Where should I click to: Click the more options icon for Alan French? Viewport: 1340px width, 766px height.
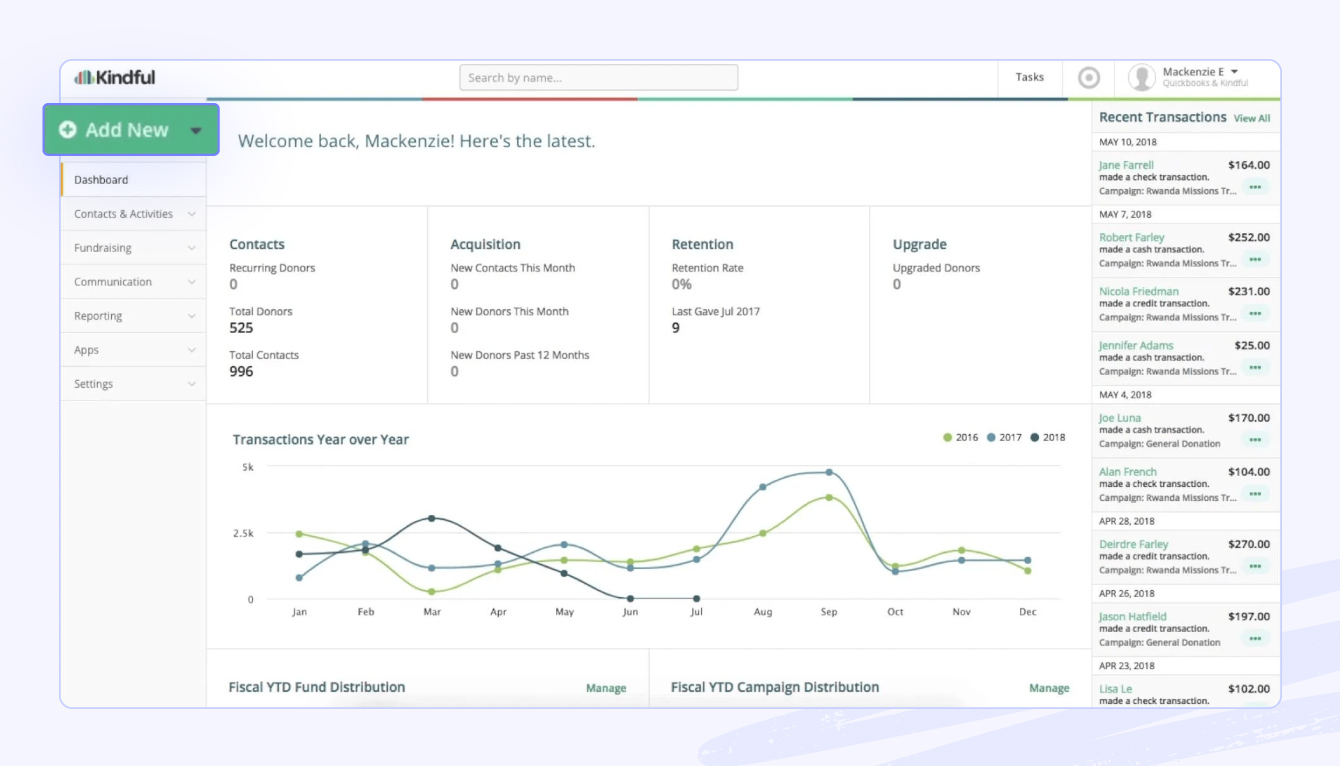1255,494
